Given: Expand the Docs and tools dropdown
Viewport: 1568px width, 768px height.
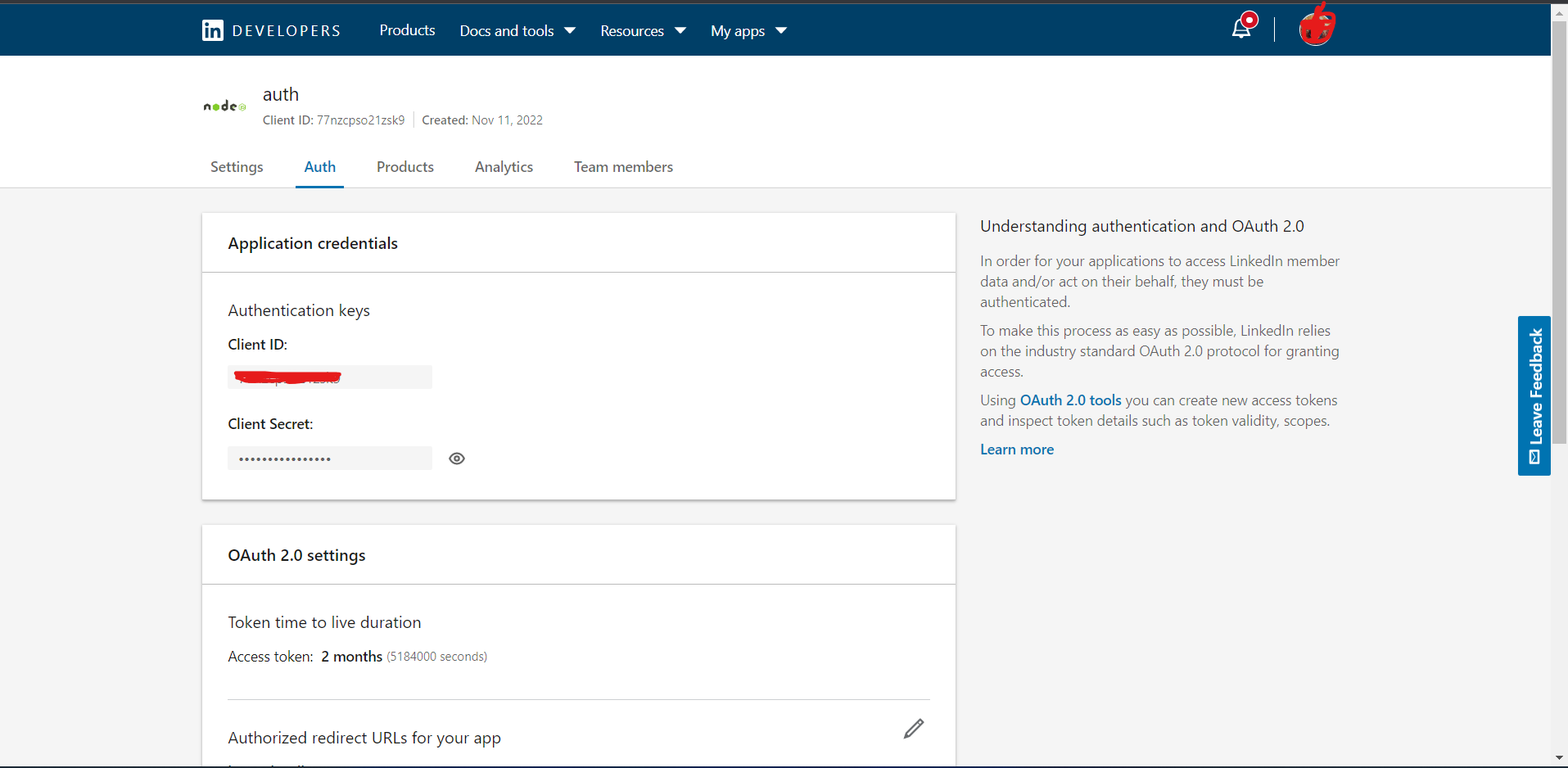Looking at the screenshot, I should [517, 31].
